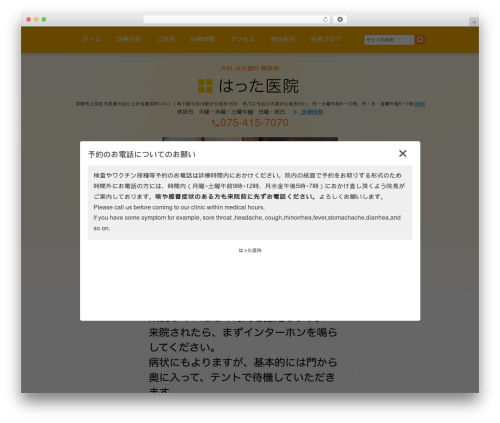Click the red macOS window close button
500x423 pixels.
29,20
